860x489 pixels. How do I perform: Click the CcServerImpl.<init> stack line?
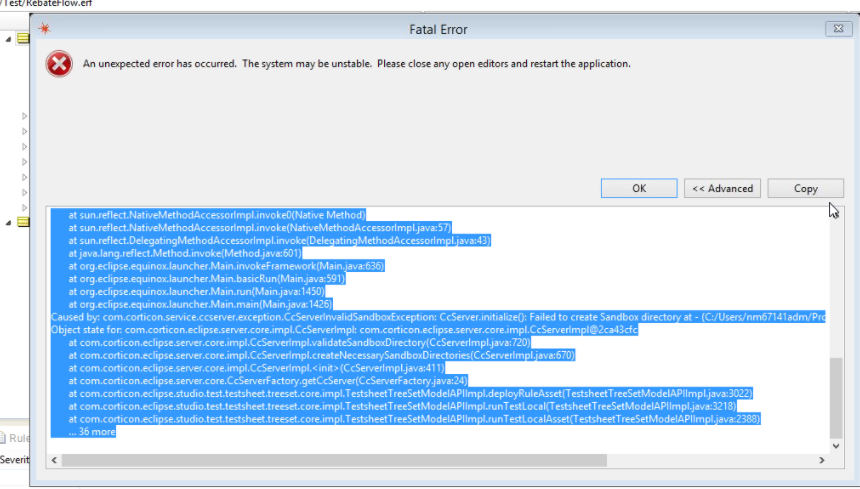coord(256,368)
